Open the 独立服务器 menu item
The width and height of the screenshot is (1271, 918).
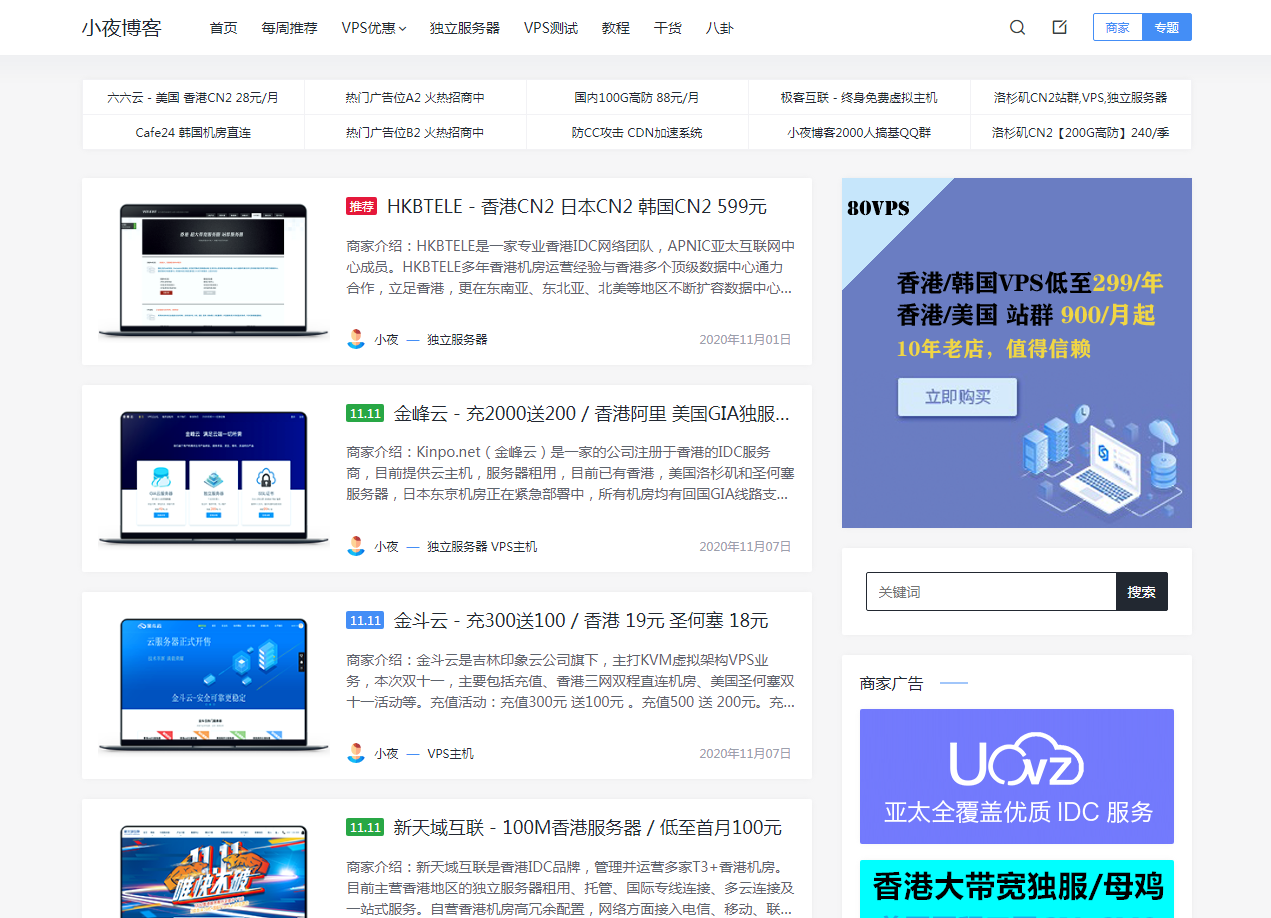click(465, 28)
